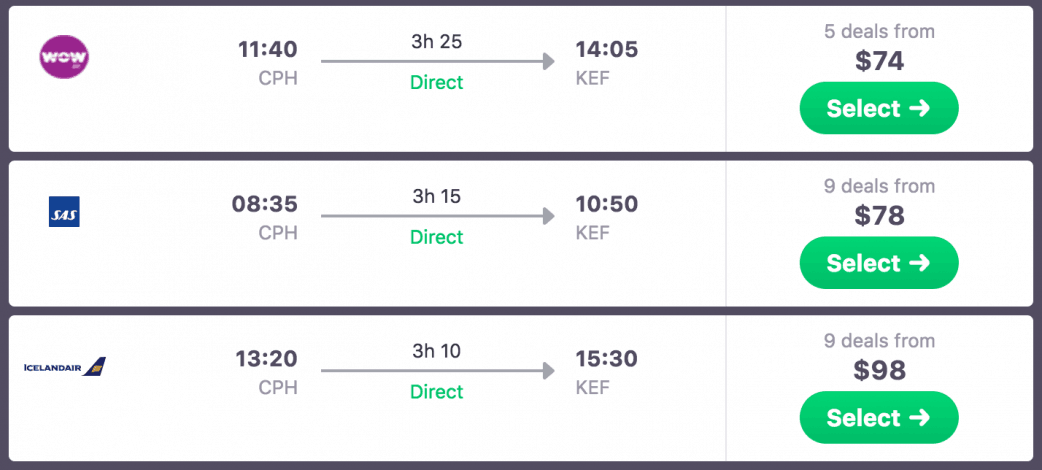Click the 10:50 KEF arrival time
The height and width of the screenshot is (470, 1042).
pos(606,204)
